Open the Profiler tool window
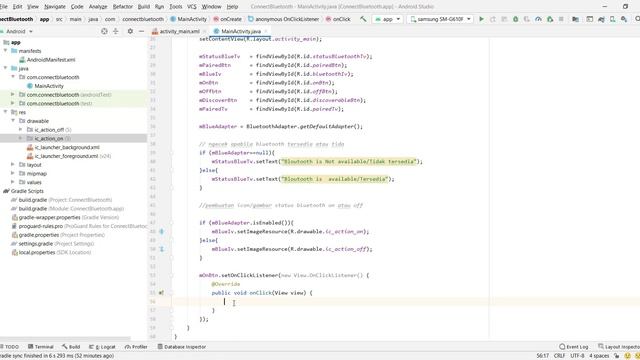The image size is (640, 360). (136, 347)
